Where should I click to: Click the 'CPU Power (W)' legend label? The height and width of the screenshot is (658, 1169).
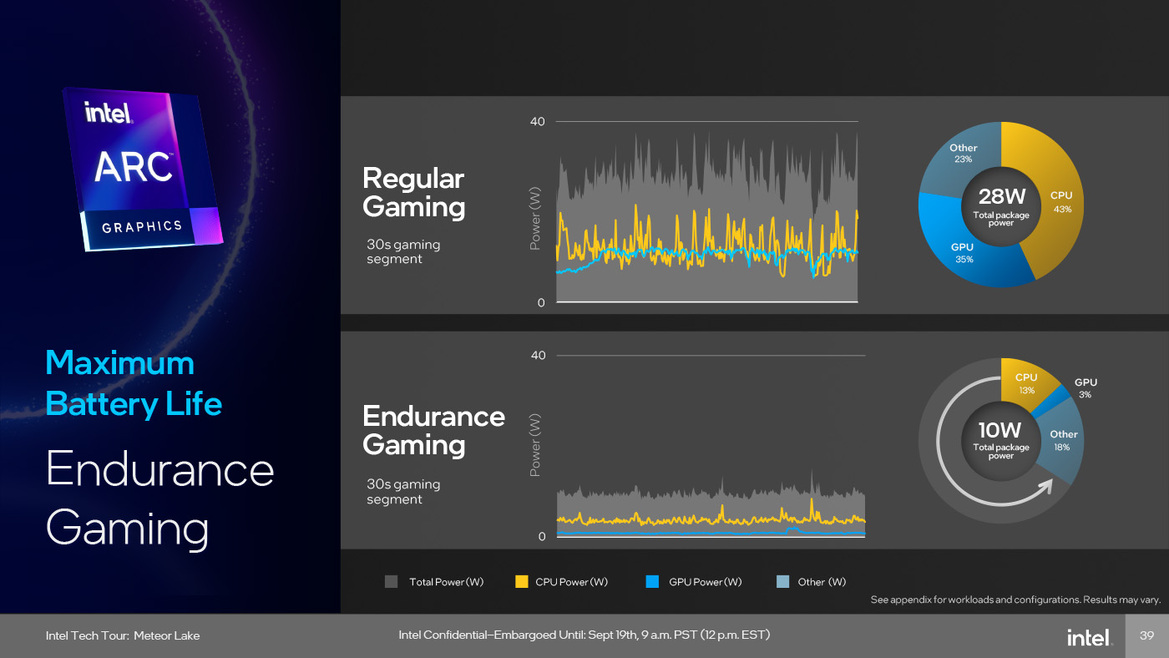click(571, 582)
